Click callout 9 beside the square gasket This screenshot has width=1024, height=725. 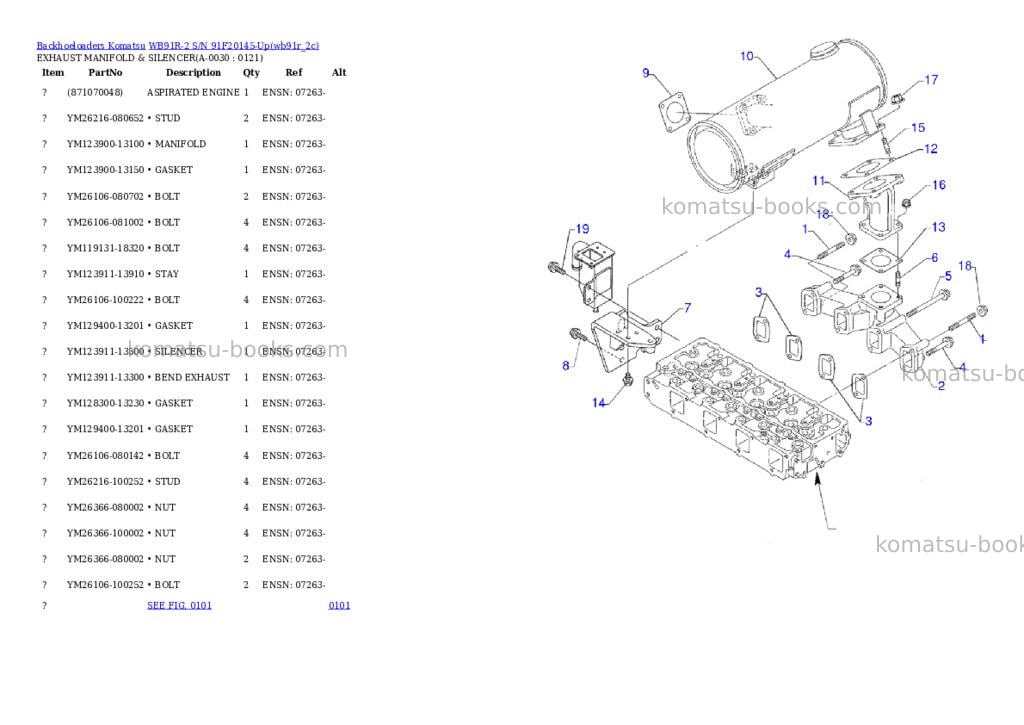coord(646,72)
